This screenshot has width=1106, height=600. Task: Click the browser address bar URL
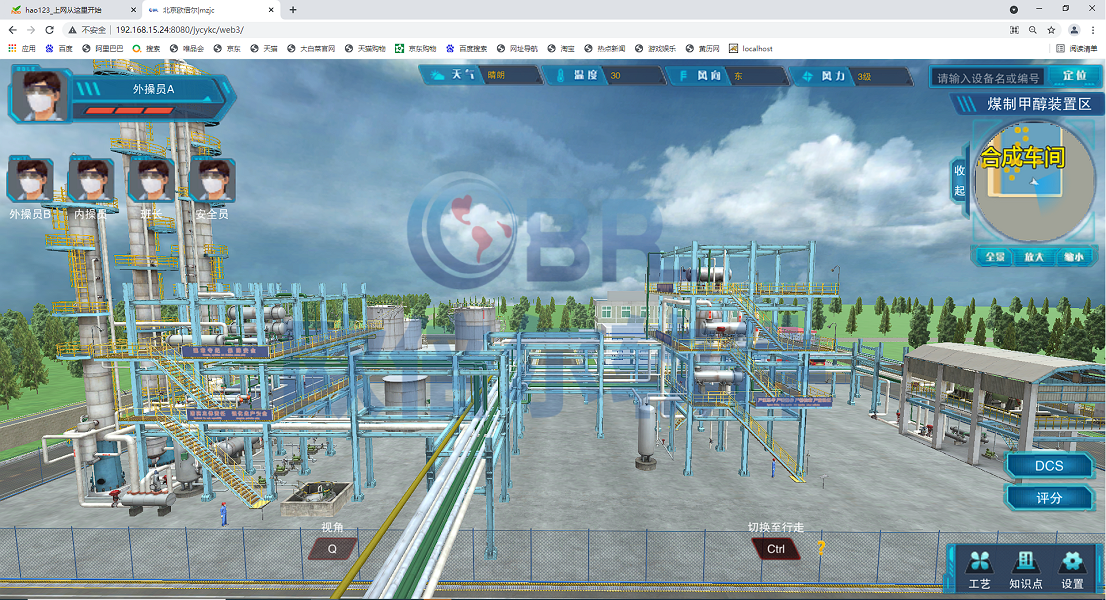[x=180, y=30]
